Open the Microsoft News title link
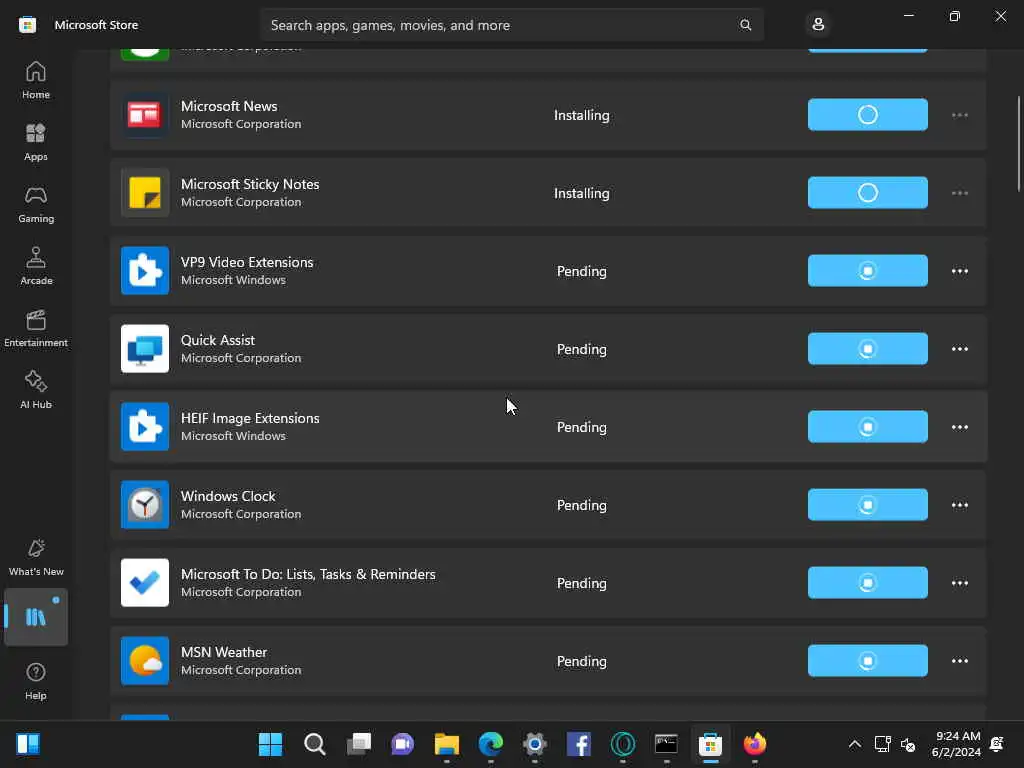 point(229,106)
